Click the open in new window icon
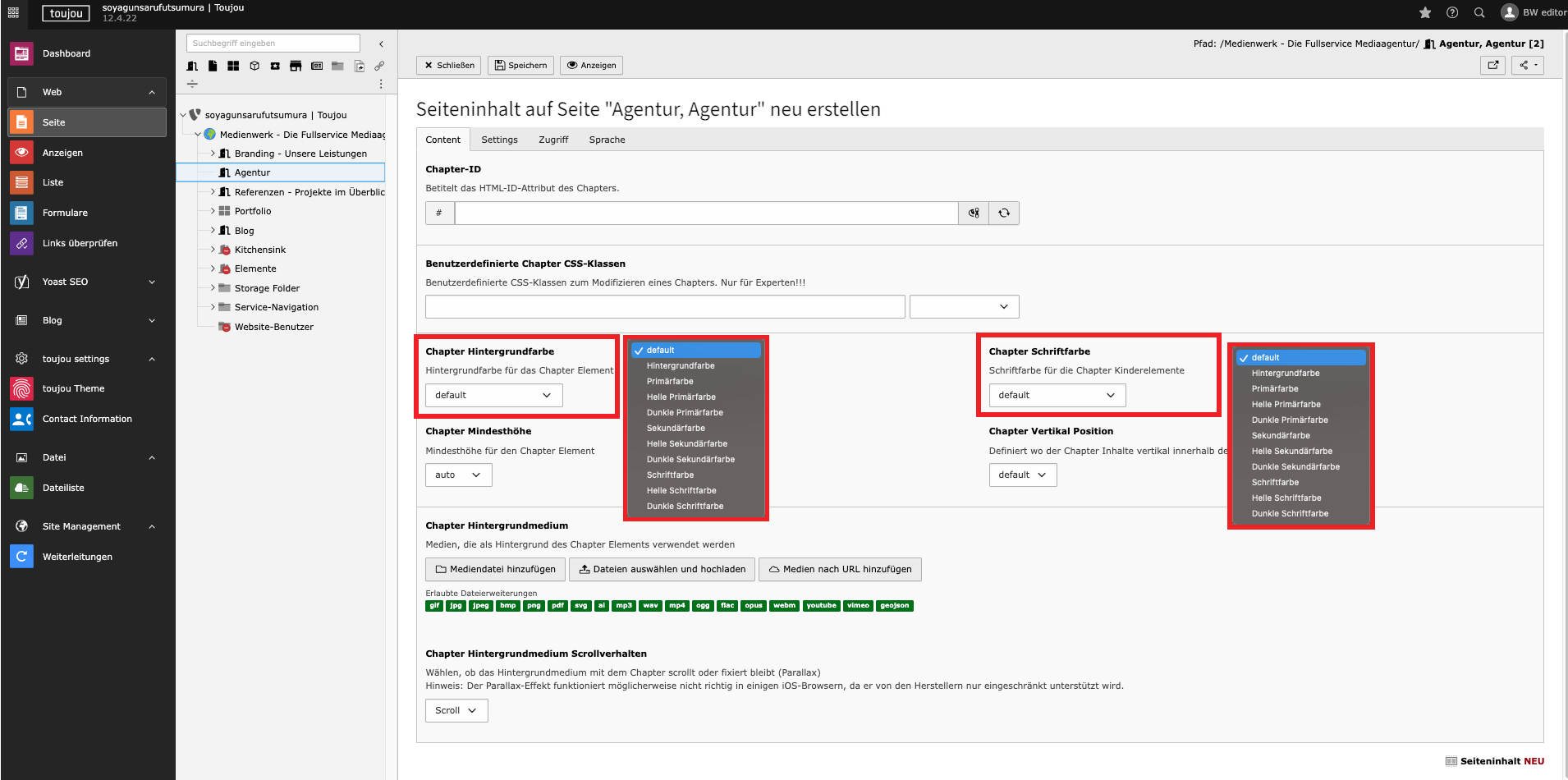 pyautogui.click(x=1492, y=65)
